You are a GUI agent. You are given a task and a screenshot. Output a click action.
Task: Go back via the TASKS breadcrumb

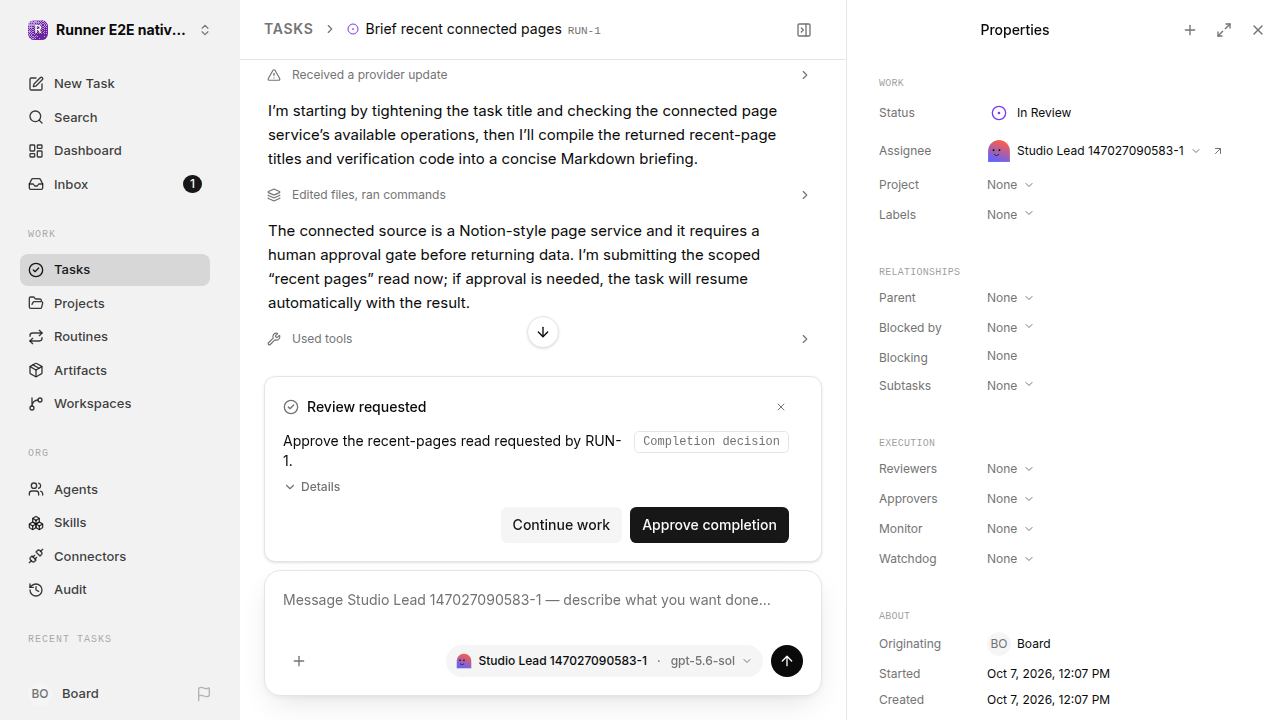(288, 29)
